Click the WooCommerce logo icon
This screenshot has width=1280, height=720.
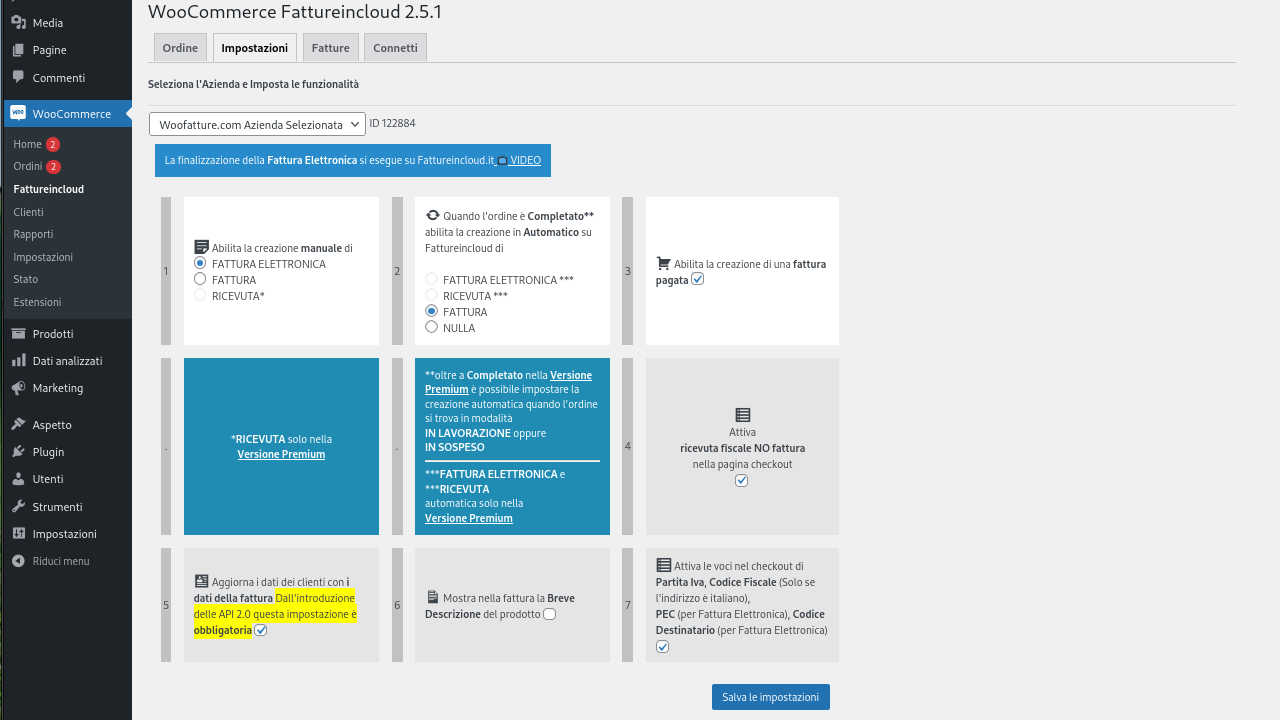point(18,113)
